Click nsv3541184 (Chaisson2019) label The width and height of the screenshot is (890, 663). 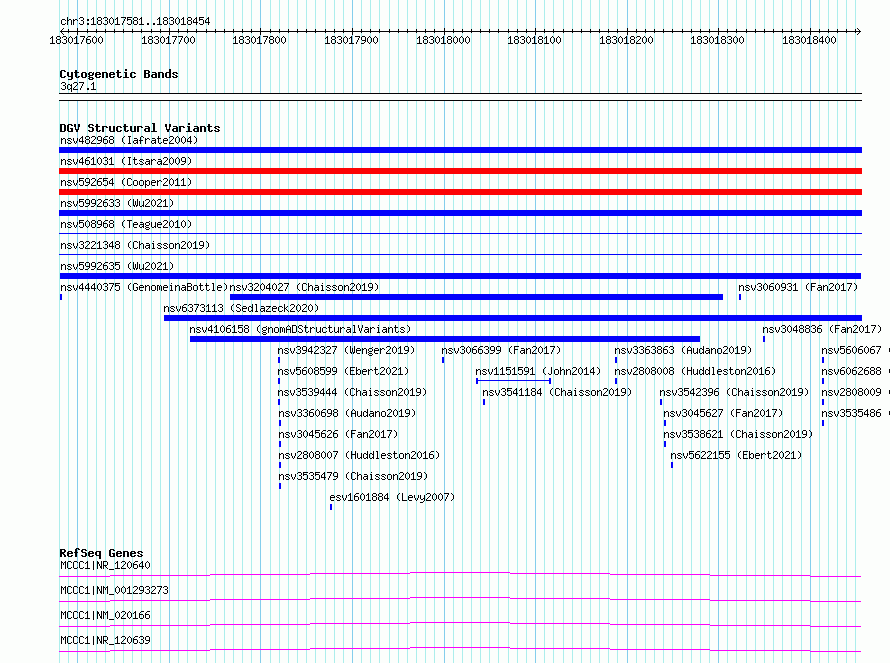click(x=557, y=392)
